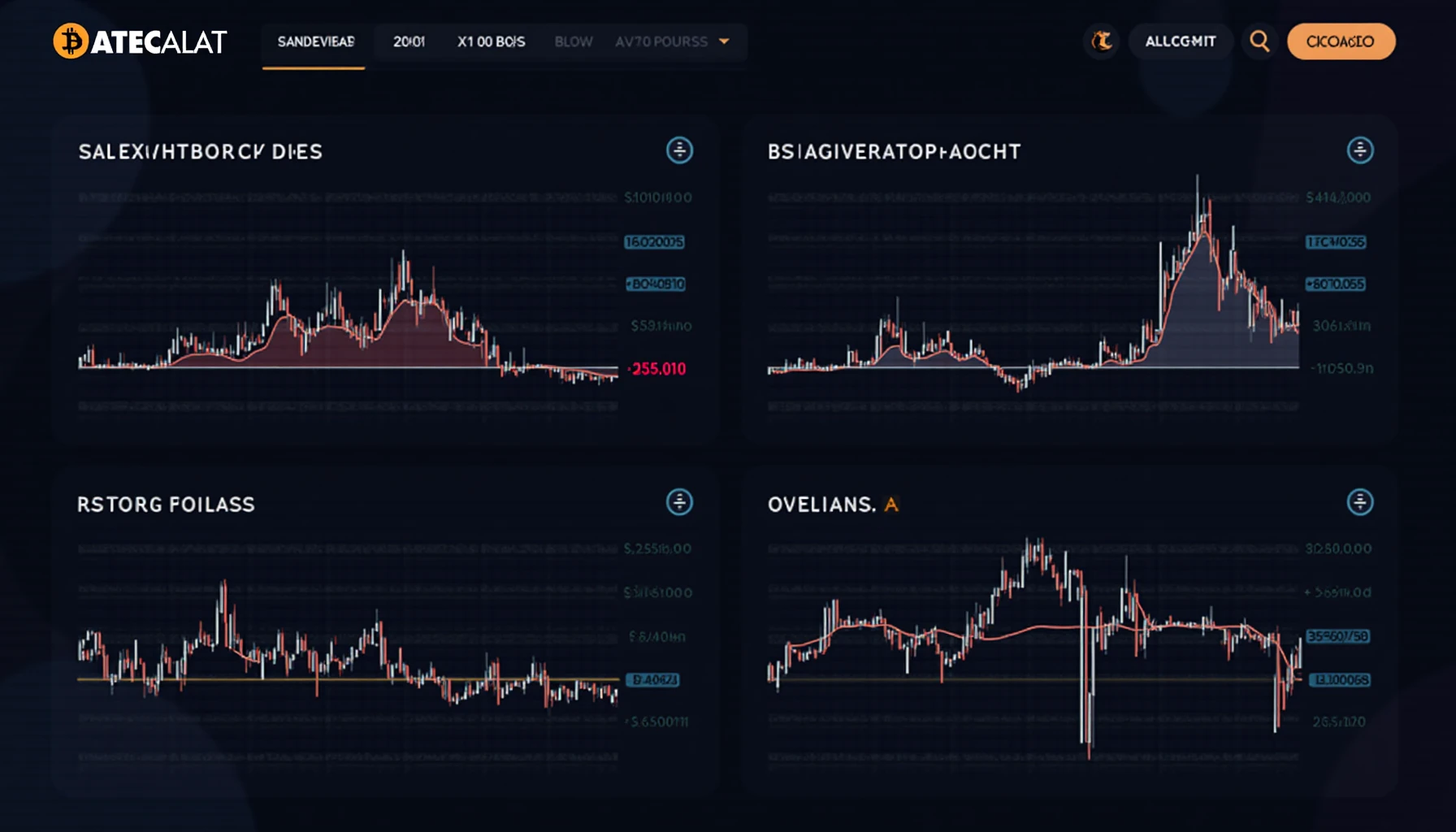Image resolution: width=1456 pixels, height=832 pixels.
Task: Click the highlighted 13.100065 price tag
Action: point(1340,679)
